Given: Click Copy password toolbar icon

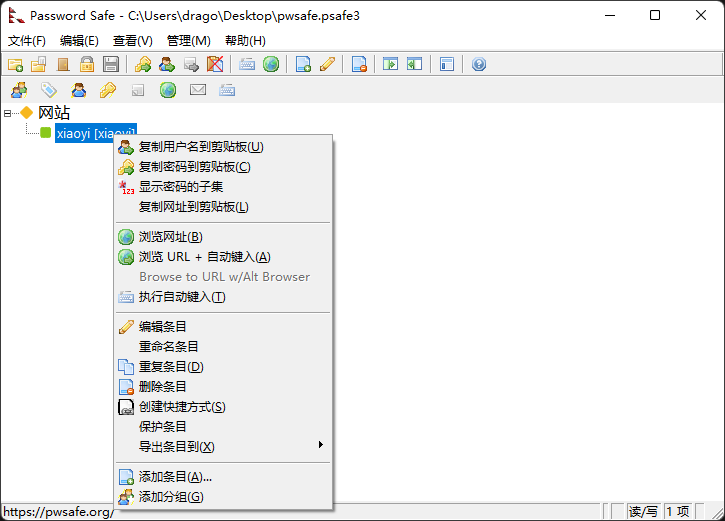Looking at the screenshot, I should [x=143, y=64].
